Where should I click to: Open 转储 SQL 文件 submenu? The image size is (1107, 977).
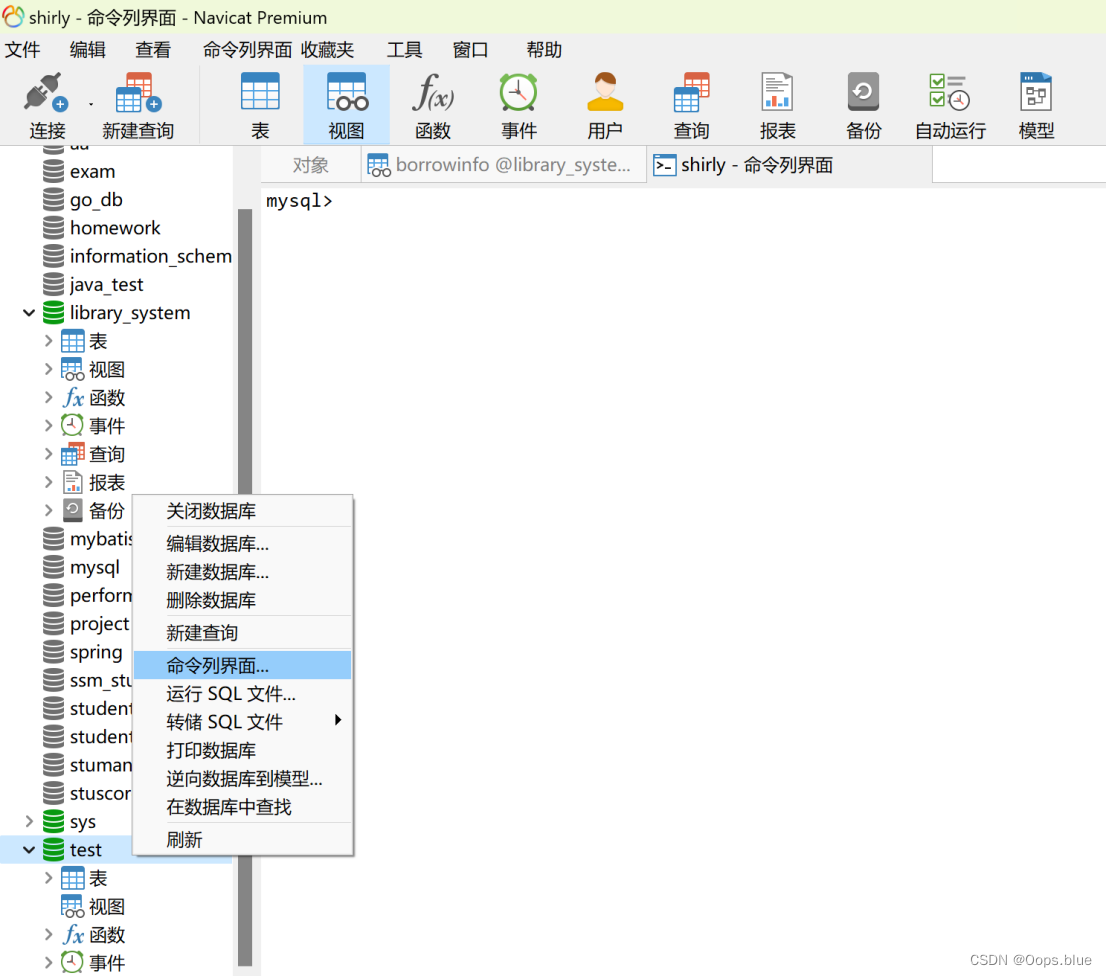tap(242, 722)
